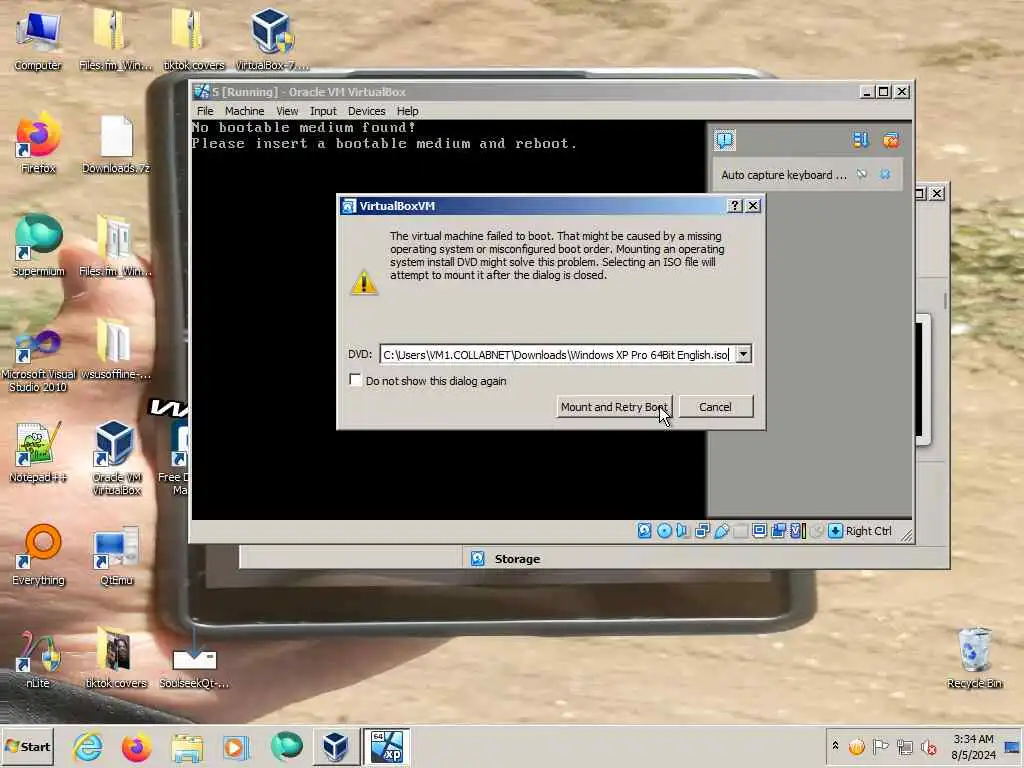This screenshot has height=768, width=1024.
Task: Click inside the DVD ISO path field
Action: (557, 354)
